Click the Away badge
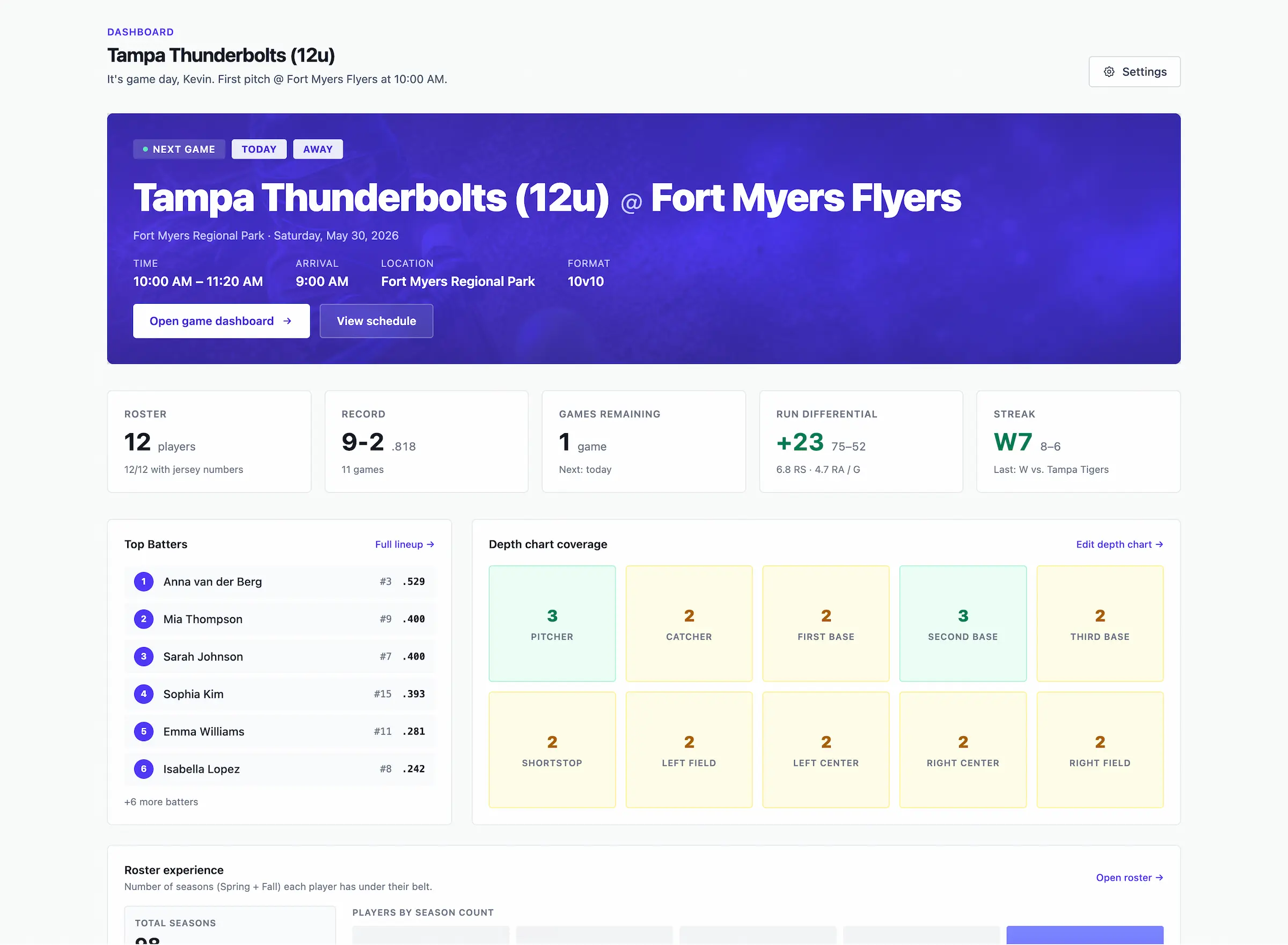Viewport: 1288px width, 945px height. click(318, 149)
